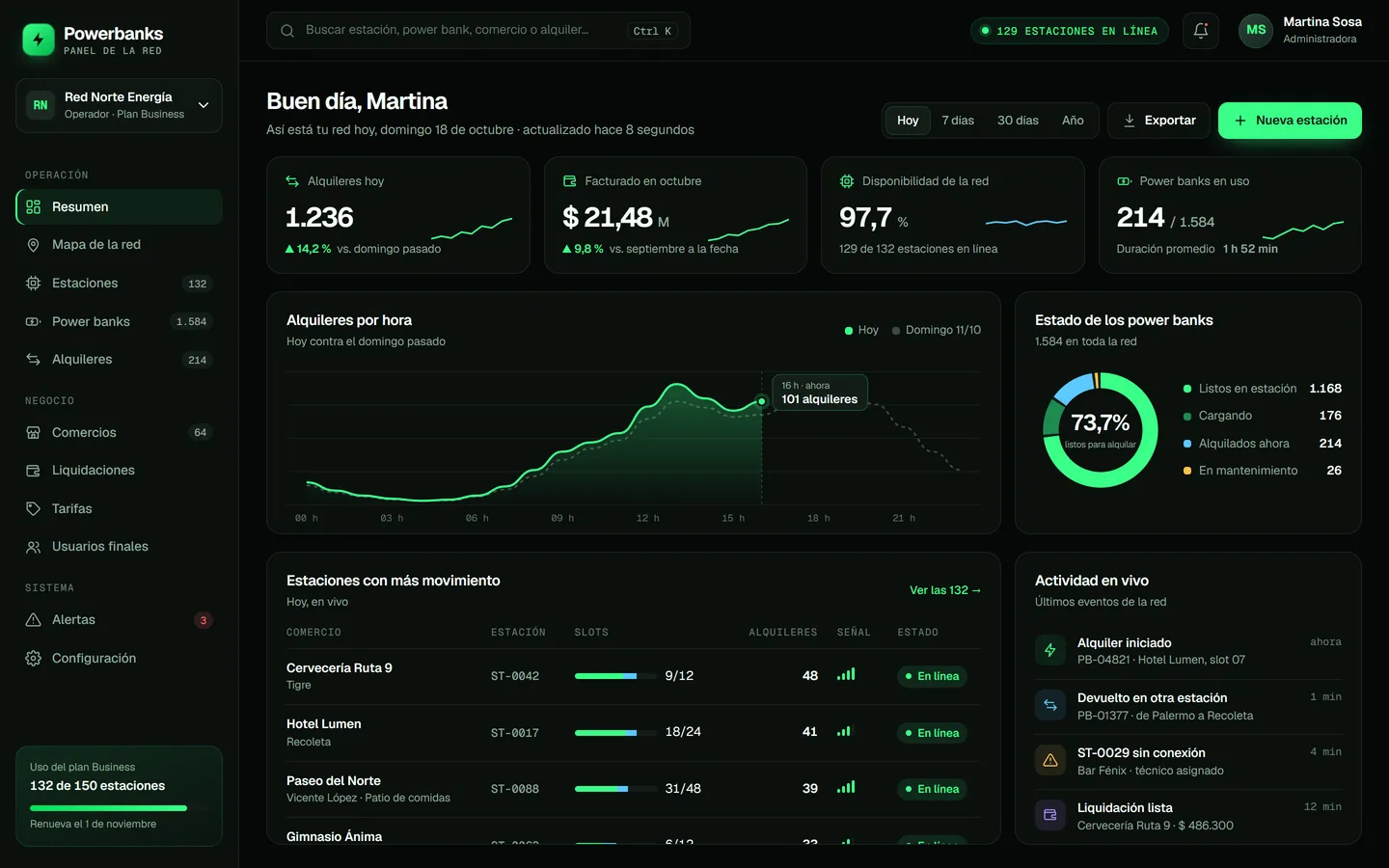Image resolution: width=1389 pixels, height=868 pixels.
Task: Switch to the 30 días range
Action: (x=1018, y=121)
